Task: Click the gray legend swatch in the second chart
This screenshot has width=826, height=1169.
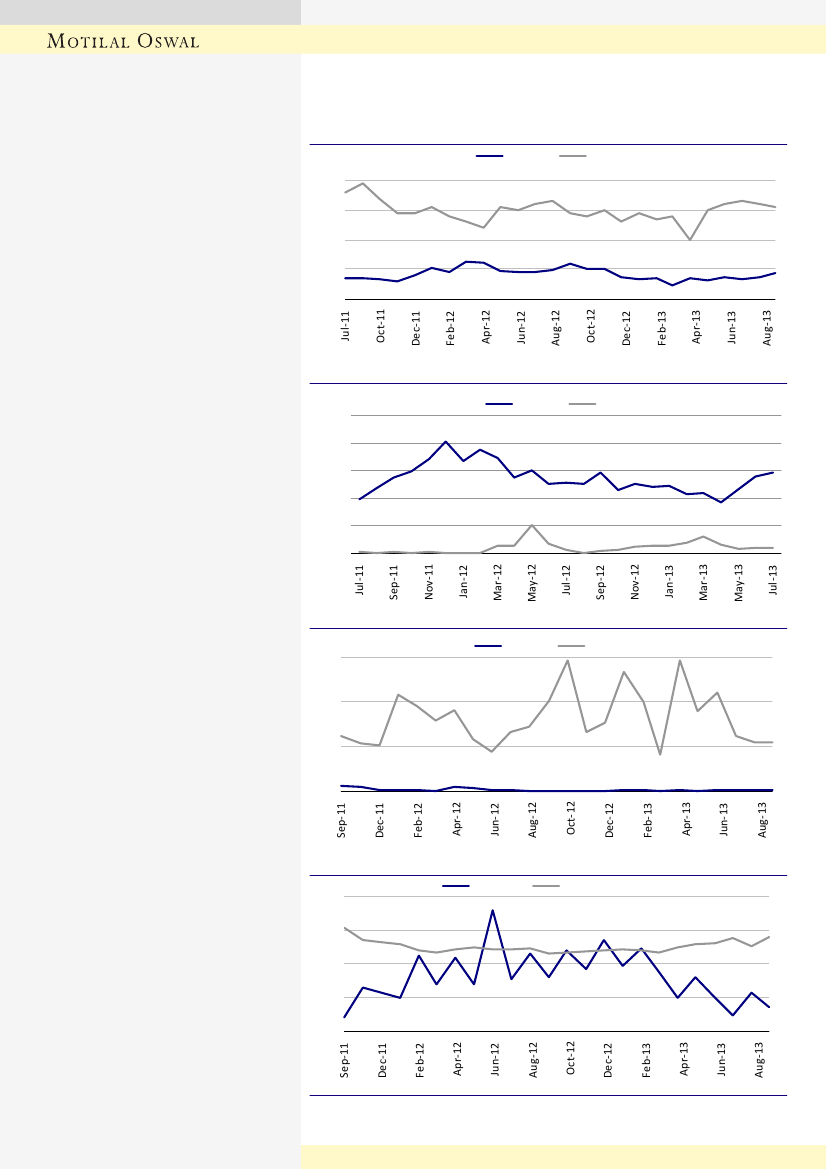Action: pos(582,404)
